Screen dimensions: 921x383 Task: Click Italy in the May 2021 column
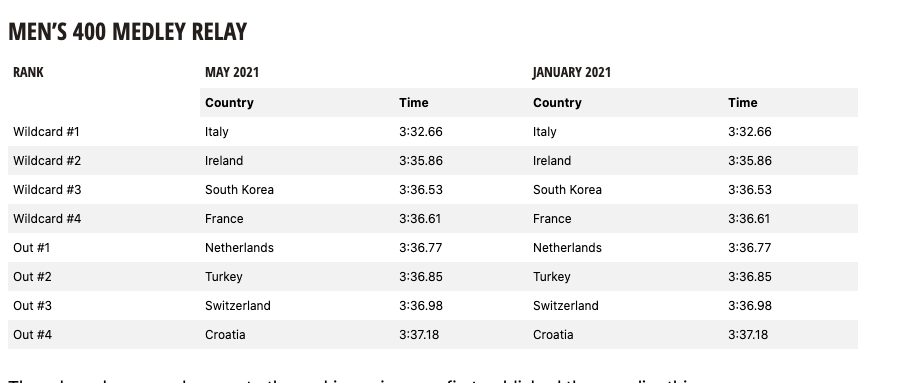217,132
